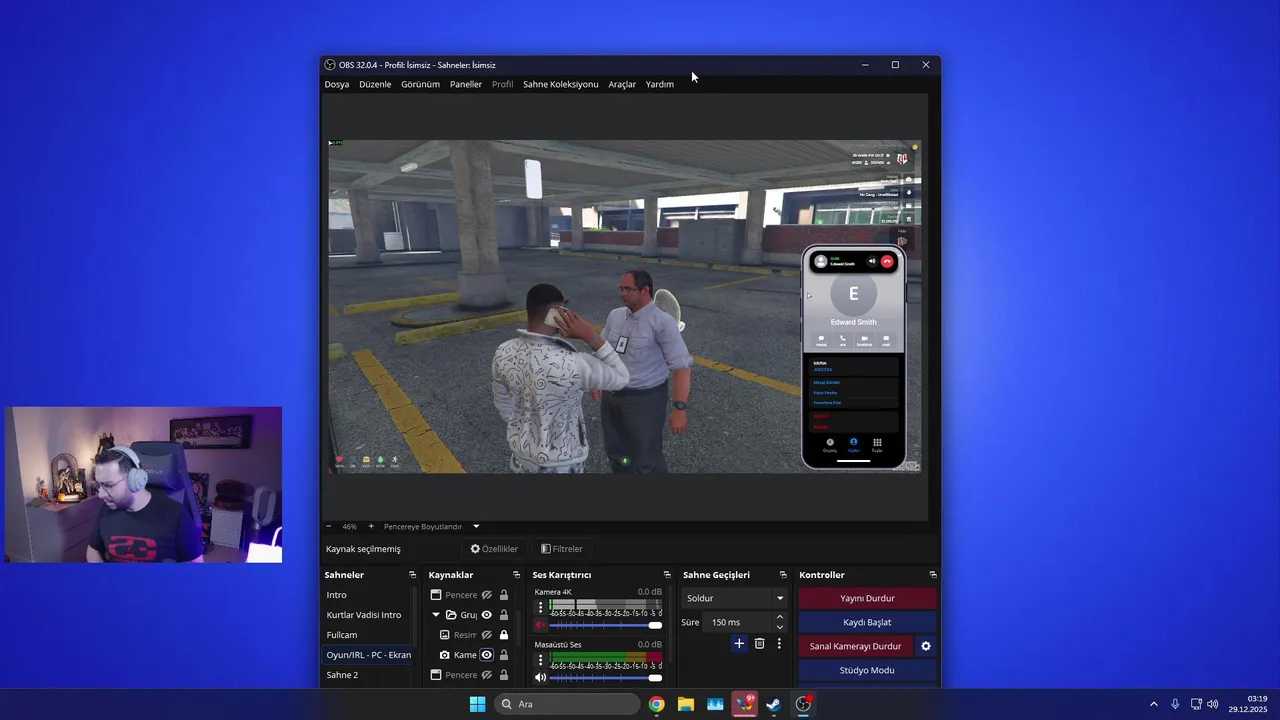Collapse the Grup source group arrow
Image resolution: width=1280 pixels, height=720 pixels.
point(436,615)
